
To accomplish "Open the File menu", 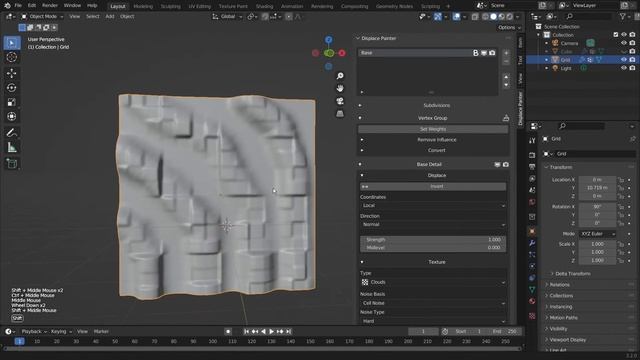I will [x=18, y=6].
